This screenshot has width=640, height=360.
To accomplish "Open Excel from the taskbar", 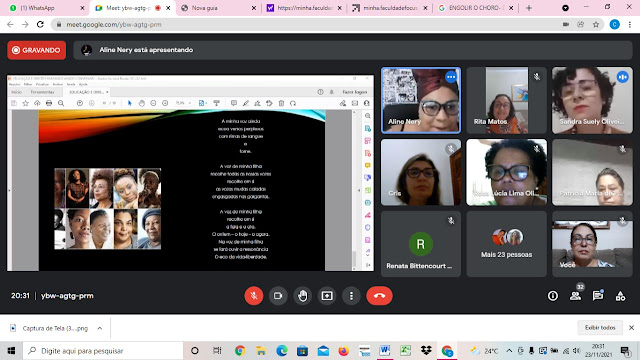I will pyautogui.click(x=405, y=351).
